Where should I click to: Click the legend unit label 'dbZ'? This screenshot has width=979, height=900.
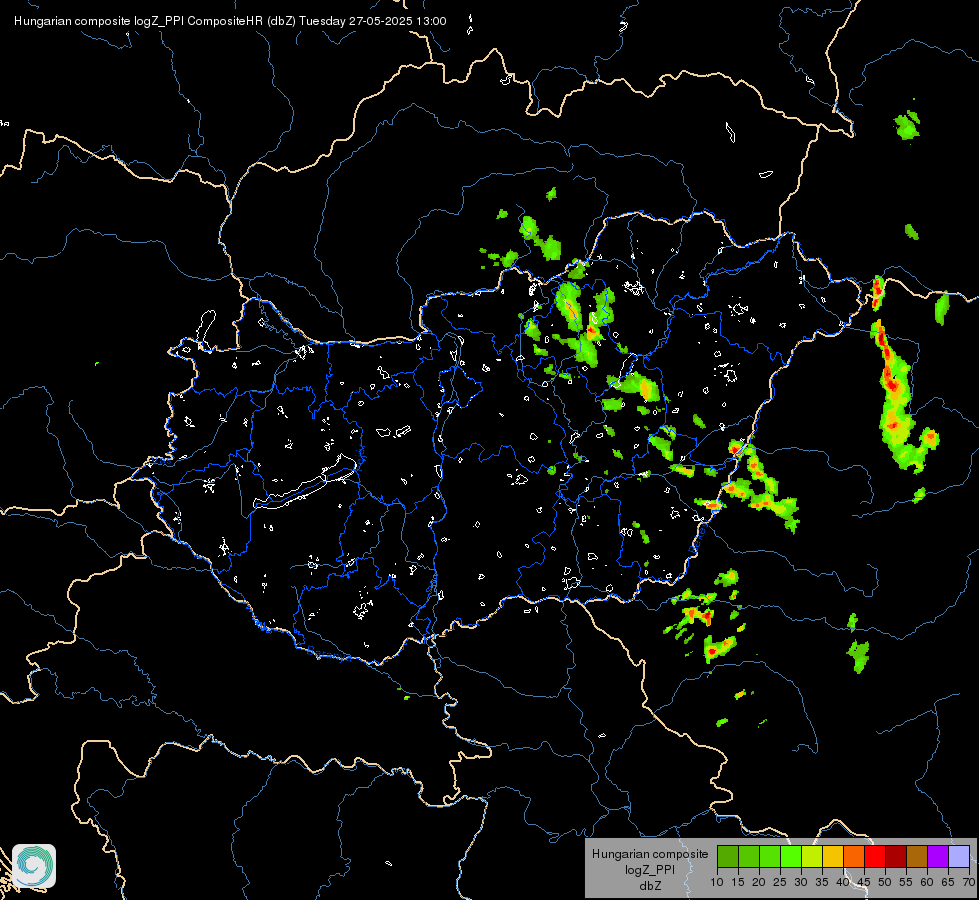[x=650, y=886]
